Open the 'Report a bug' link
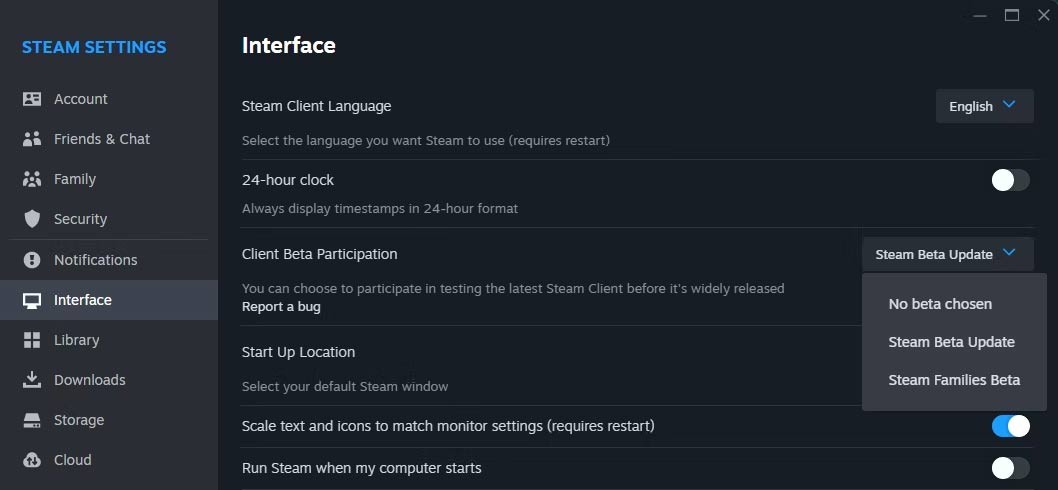The image size is (1058, 490). click(281, 307)
